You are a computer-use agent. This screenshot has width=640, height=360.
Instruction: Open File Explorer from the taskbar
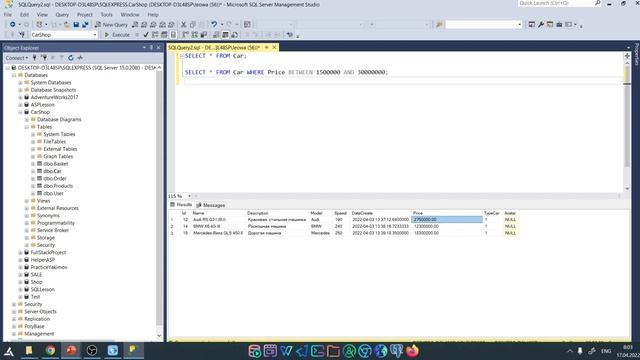pos(29,350)
